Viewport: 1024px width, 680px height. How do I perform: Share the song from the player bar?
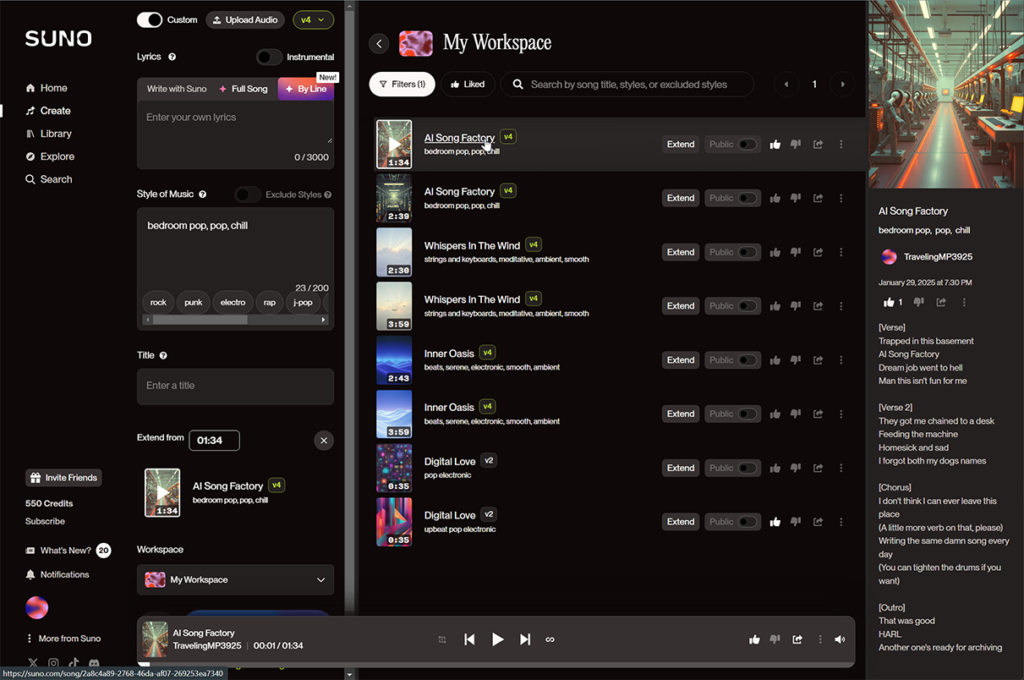[797, 640]
